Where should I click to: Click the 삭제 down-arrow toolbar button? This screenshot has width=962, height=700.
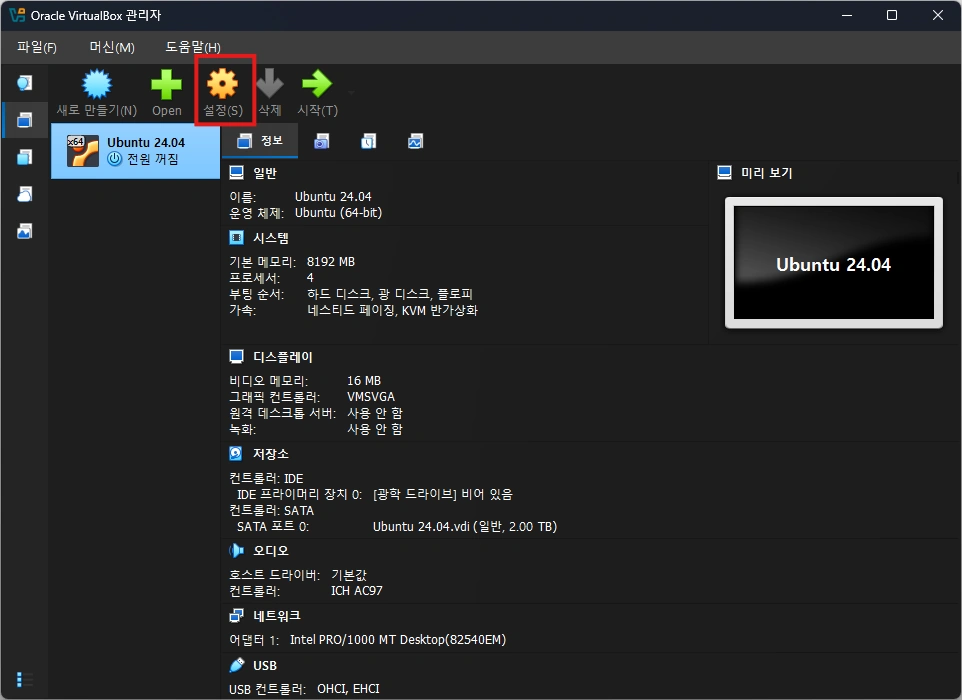[269, 93]
